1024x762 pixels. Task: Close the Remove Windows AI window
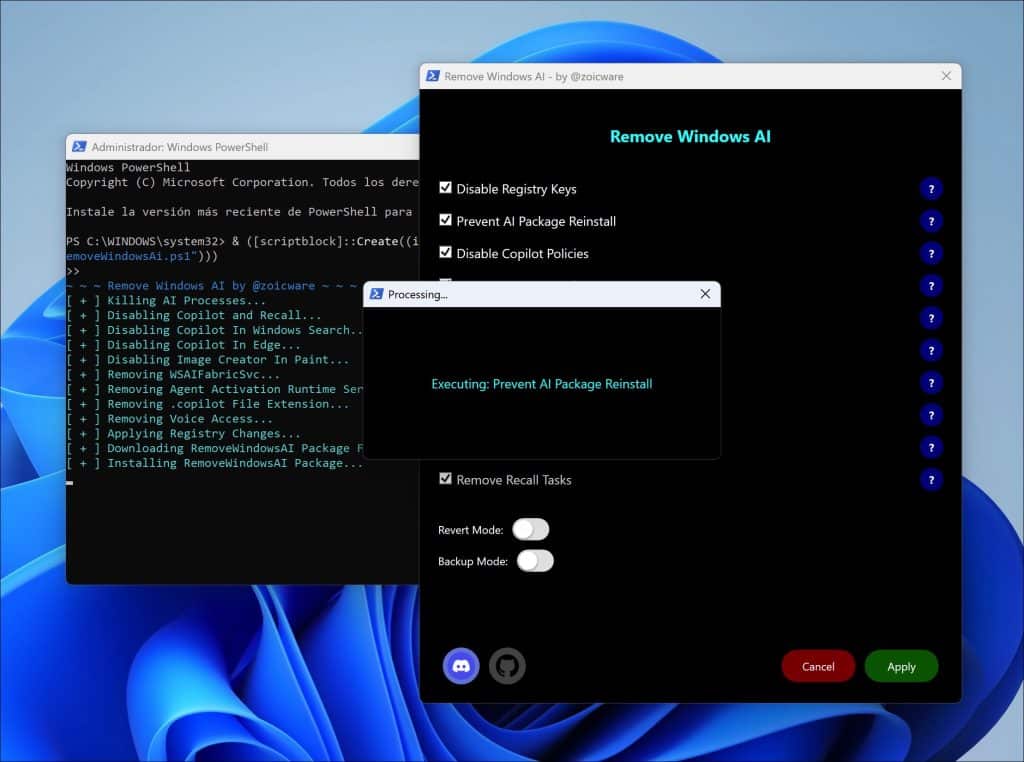pos(946,76)
